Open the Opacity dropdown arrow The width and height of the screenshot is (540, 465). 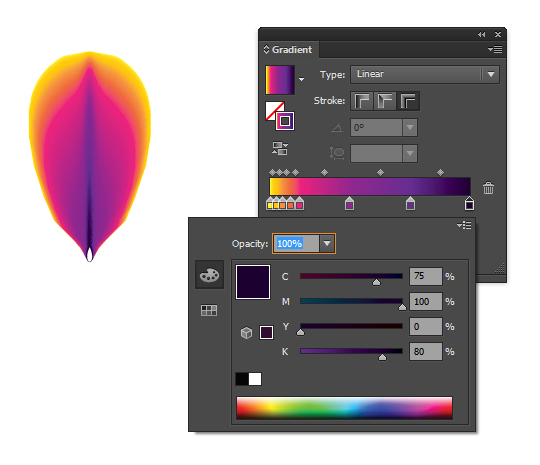click(327, 244)
